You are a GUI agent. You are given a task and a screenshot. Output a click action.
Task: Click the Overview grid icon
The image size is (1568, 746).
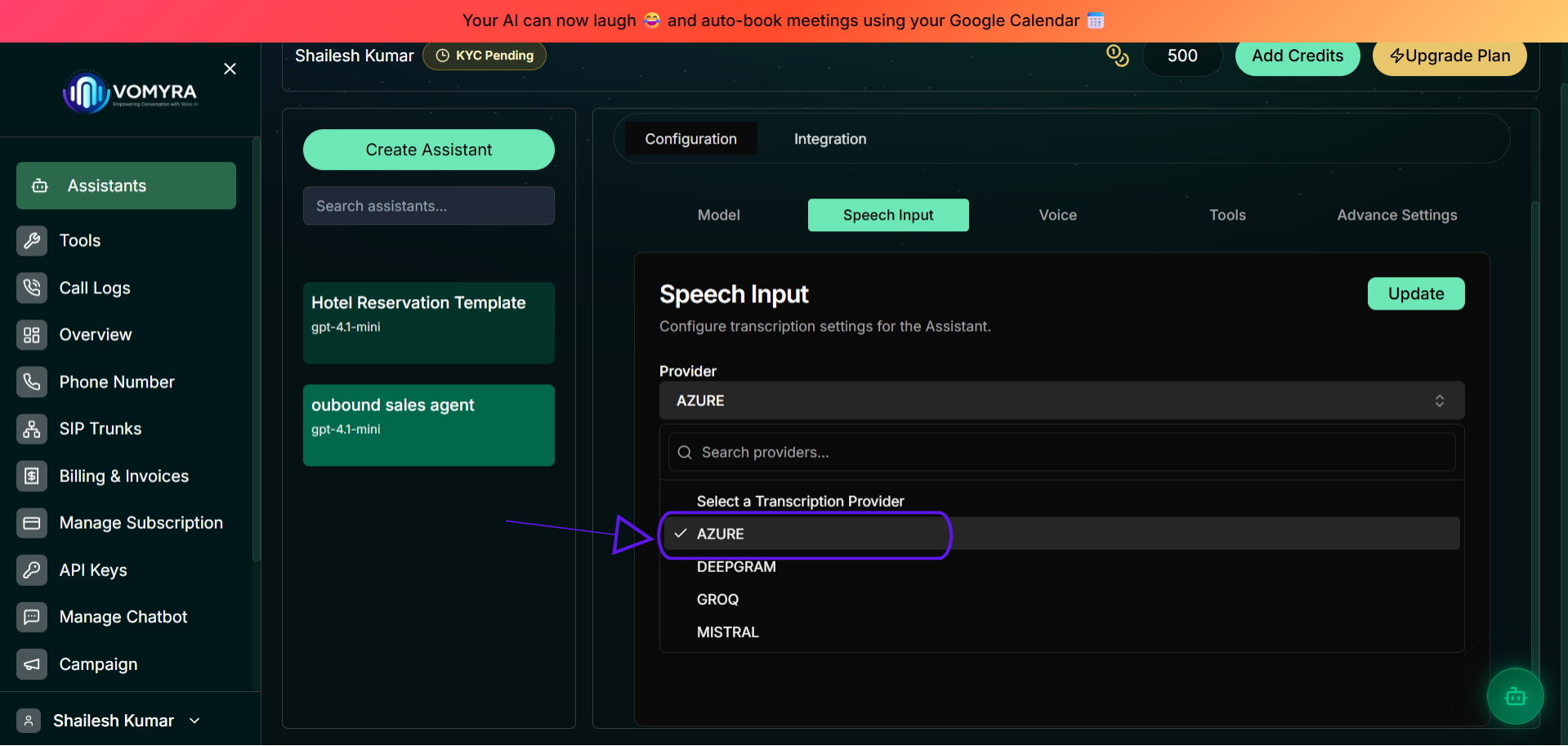click(32, 335)
